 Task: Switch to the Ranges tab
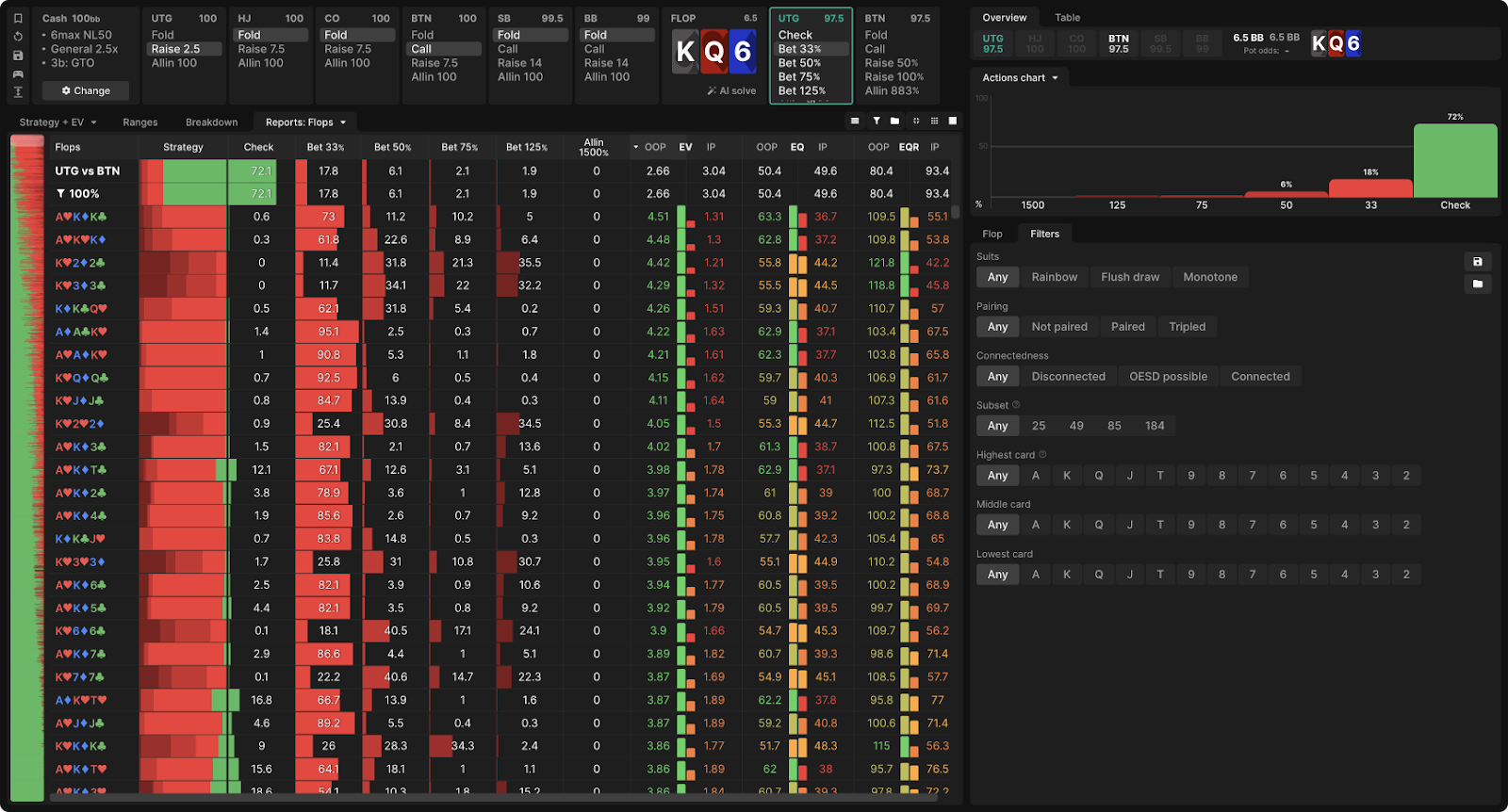click(139, 122)
